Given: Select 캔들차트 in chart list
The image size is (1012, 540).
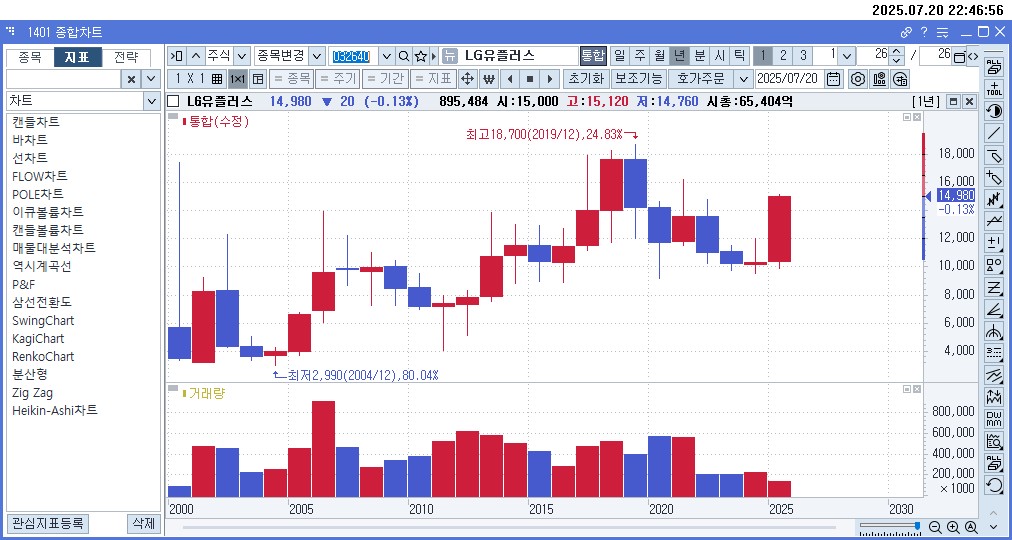Looking at the screenshot, I should 35,121.
